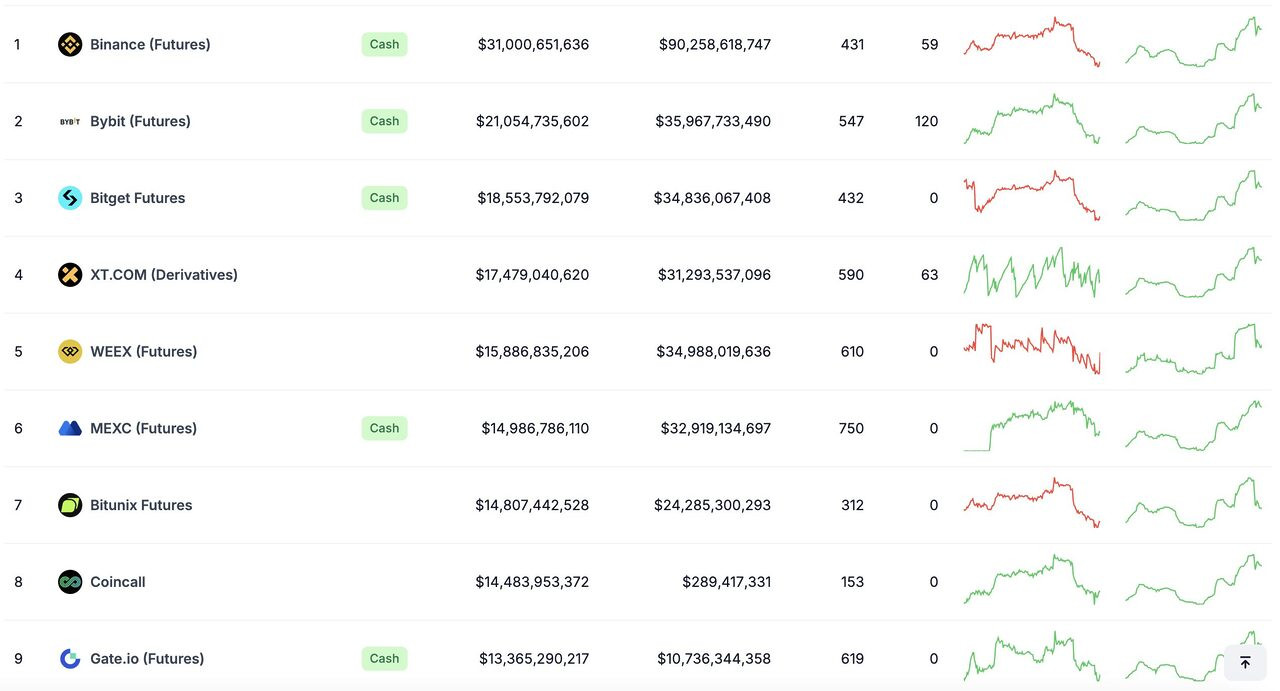Click the MEXC (Futures) logo icon
The image size is (1280, 691).
[x=70, y=428]
